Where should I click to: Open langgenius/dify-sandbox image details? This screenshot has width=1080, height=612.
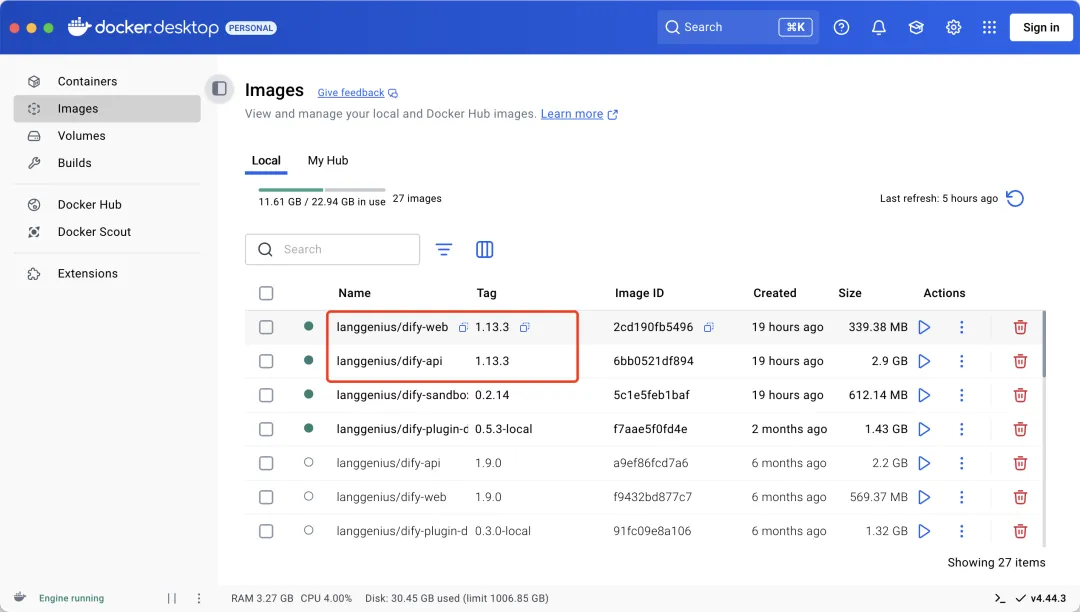402,395
